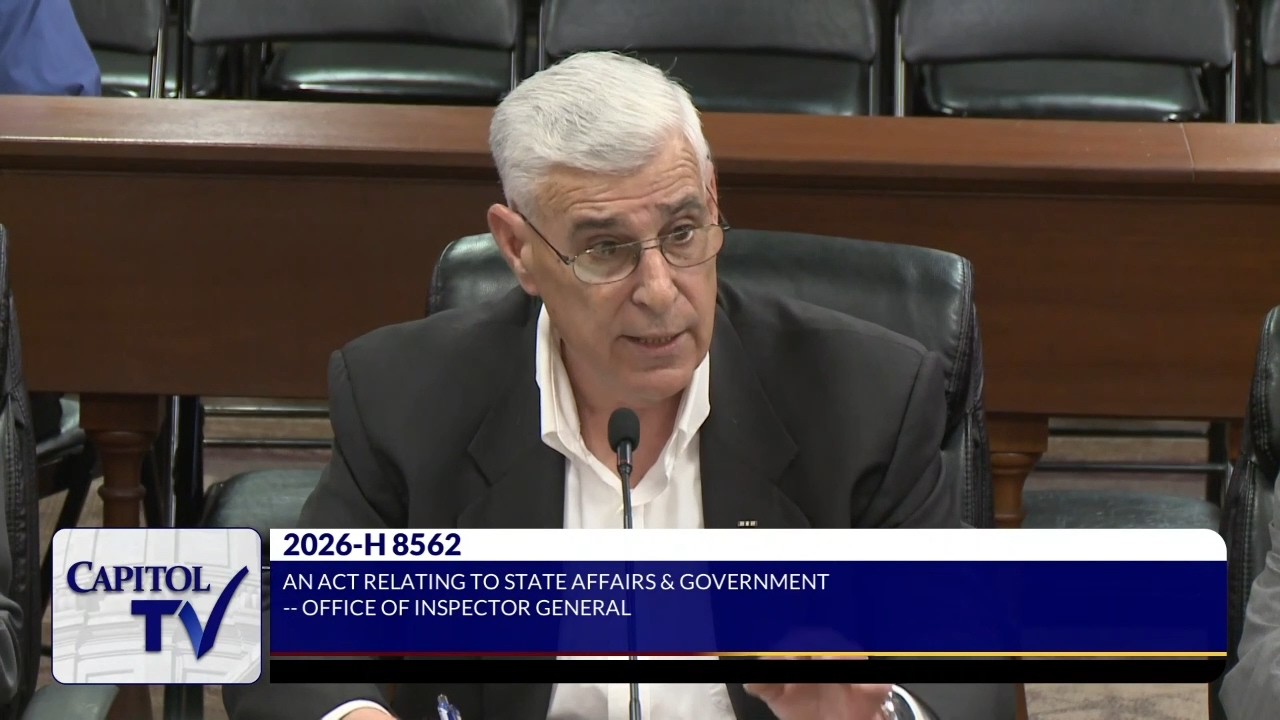1280x720 pixels.
Task: Click the text "-- OFFICE OF INSPECTOR GENERAL"
Action: [456, 607]
